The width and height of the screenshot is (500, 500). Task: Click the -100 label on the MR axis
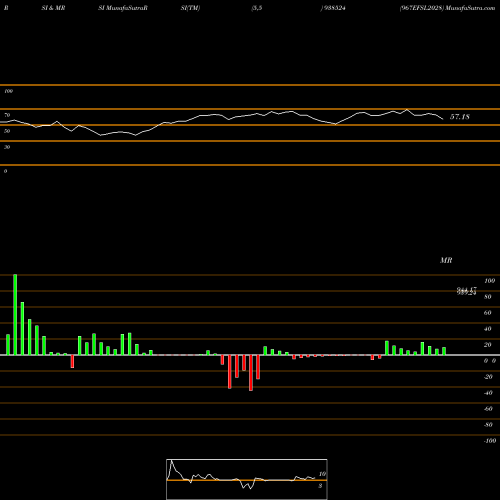490,441
